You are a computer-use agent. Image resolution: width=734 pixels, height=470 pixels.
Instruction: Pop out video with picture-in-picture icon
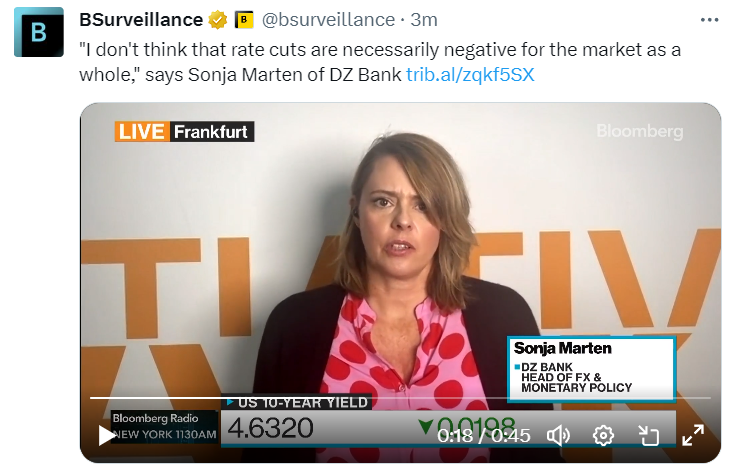pyautogui.click(x=648, y=436)
